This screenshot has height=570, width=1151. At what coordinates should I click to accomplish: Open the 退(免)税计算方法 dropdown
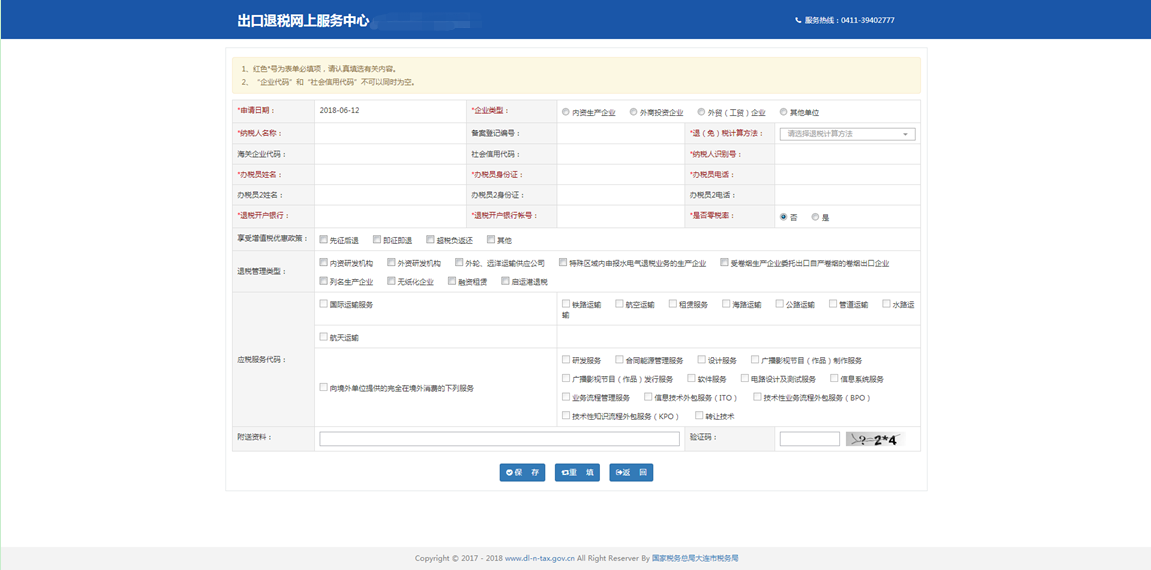click(x=847, y=134)
